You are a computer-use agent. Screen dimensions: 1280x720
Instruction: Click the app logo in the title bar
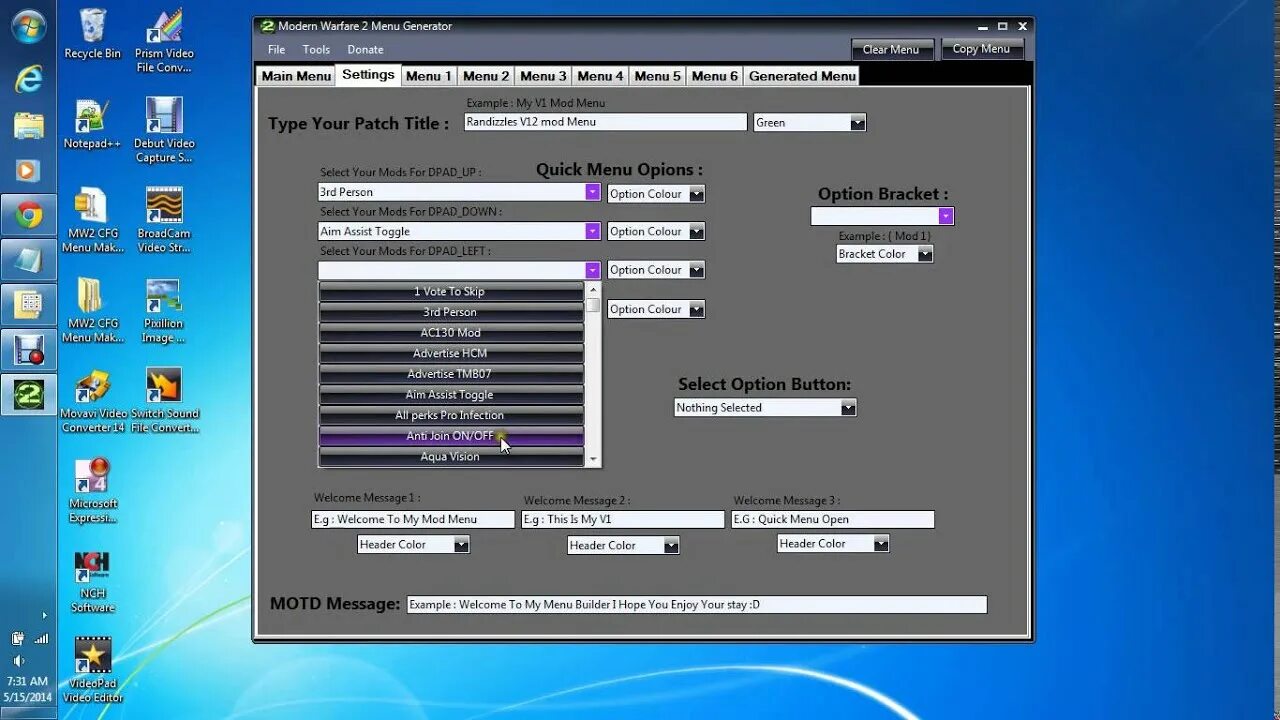267,26
